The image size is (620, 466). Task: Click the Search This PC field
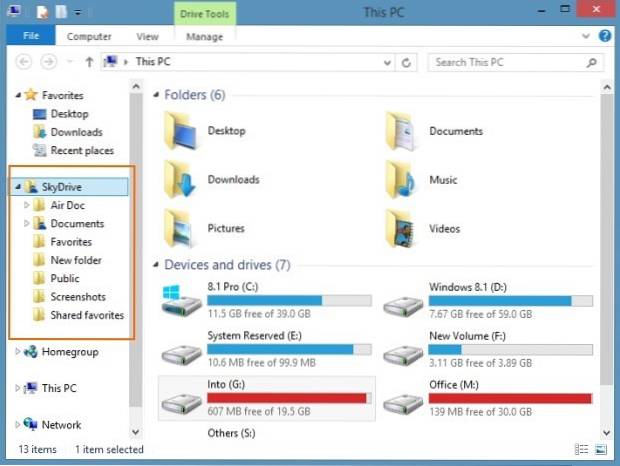point(512,62)
